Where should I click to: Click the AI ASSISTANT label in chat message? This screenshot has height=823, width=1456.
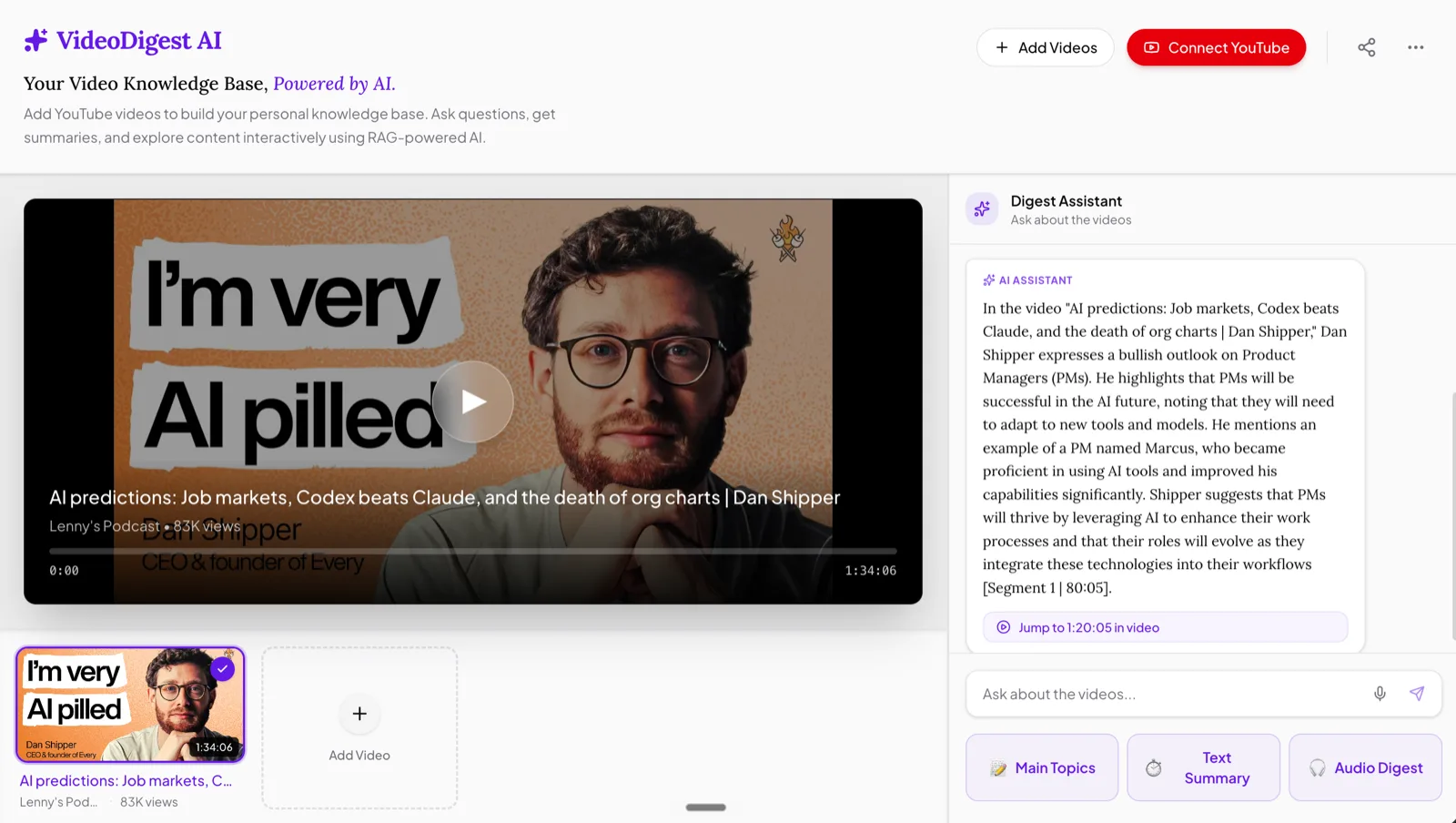tap(1036, 280)
